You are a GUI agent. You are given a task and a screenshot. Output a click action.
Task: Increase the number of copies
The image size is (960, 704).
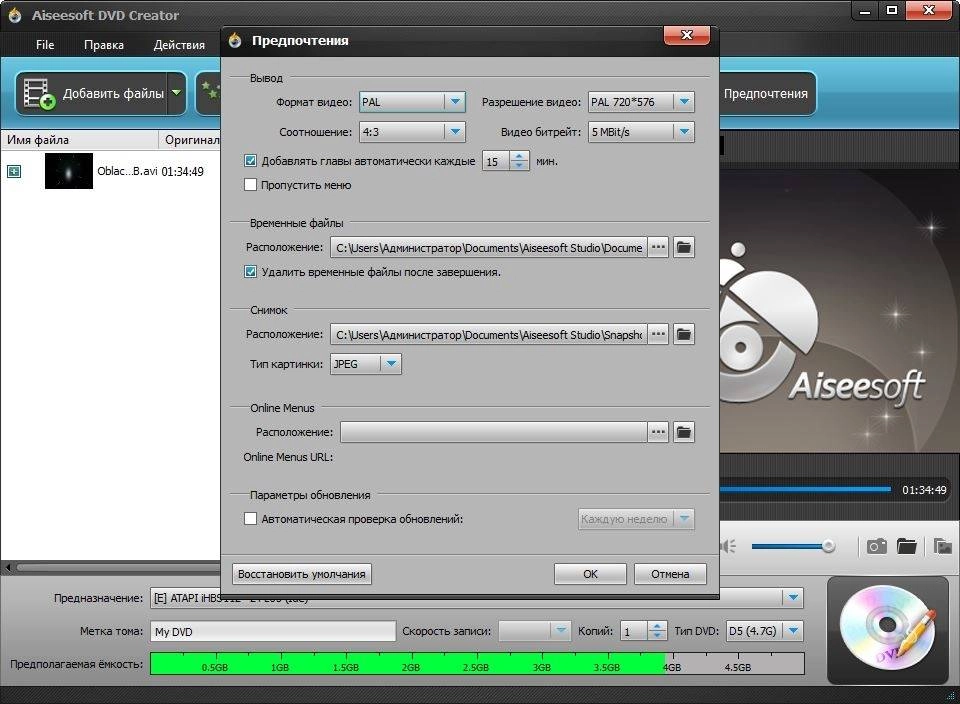(x=657, y=626)
